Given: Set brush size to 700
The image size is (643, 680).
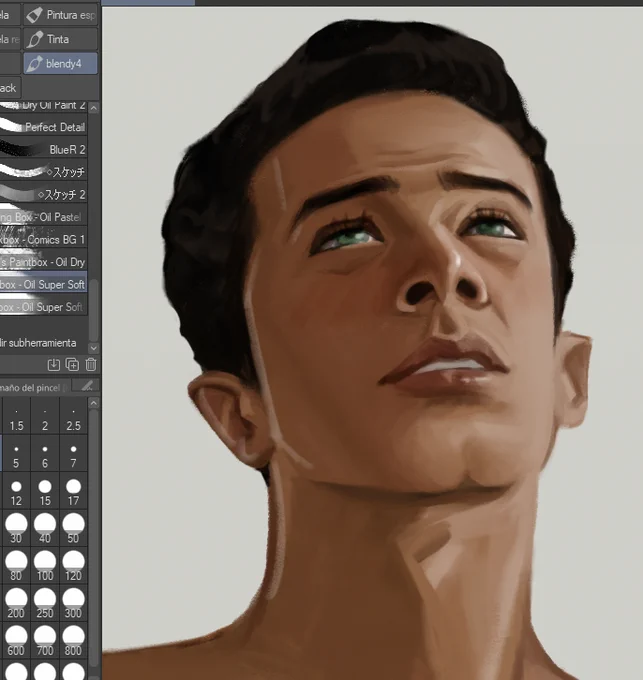Looking at the screenshot, I should pos(45,640).
